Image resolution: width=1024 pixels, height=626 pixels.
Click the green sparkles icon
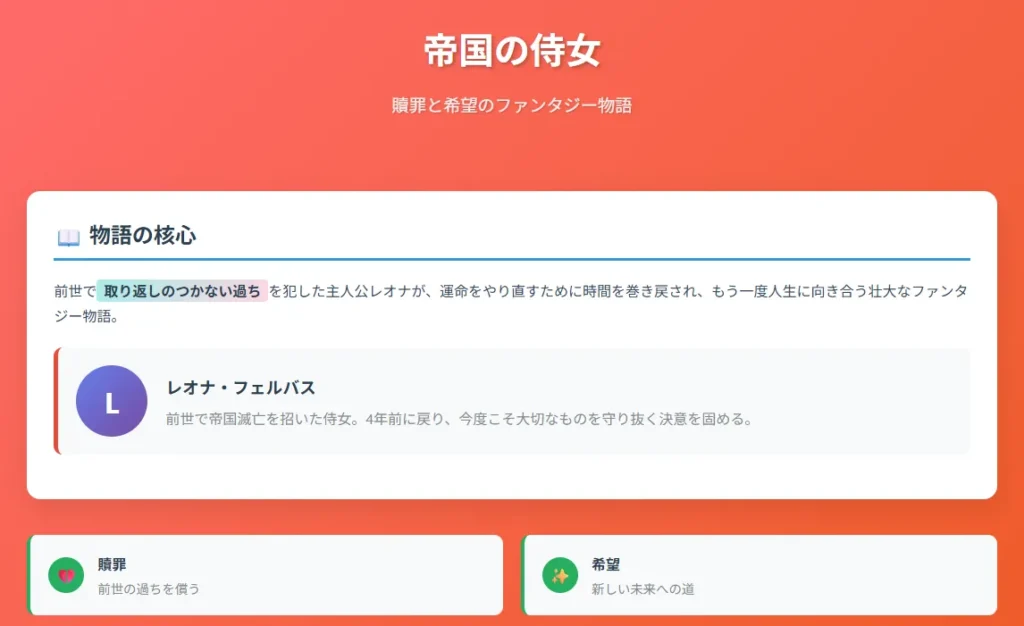[560, 575]
